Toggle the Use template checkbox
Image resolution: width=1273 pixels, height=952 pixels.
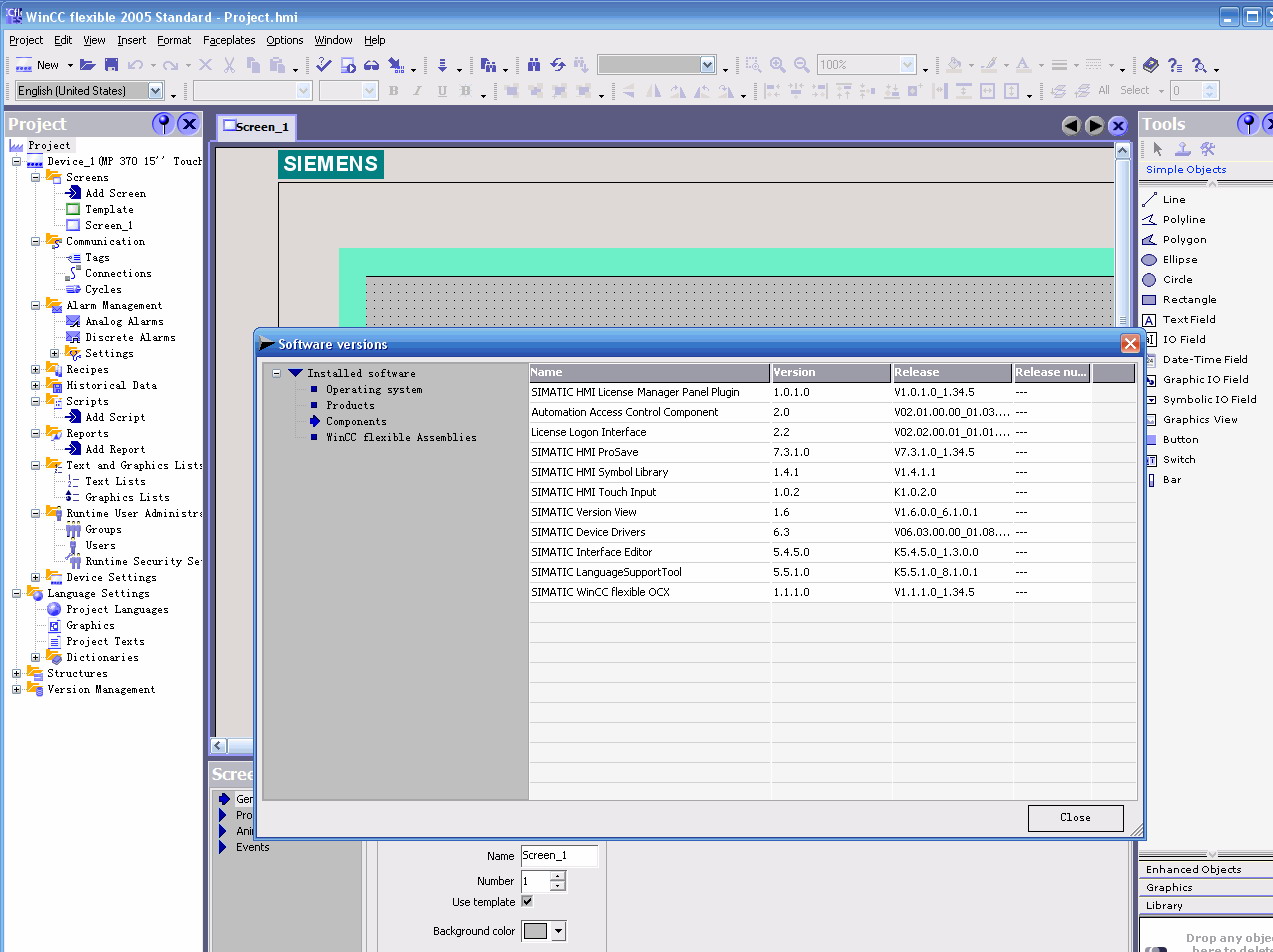point(527,902)
